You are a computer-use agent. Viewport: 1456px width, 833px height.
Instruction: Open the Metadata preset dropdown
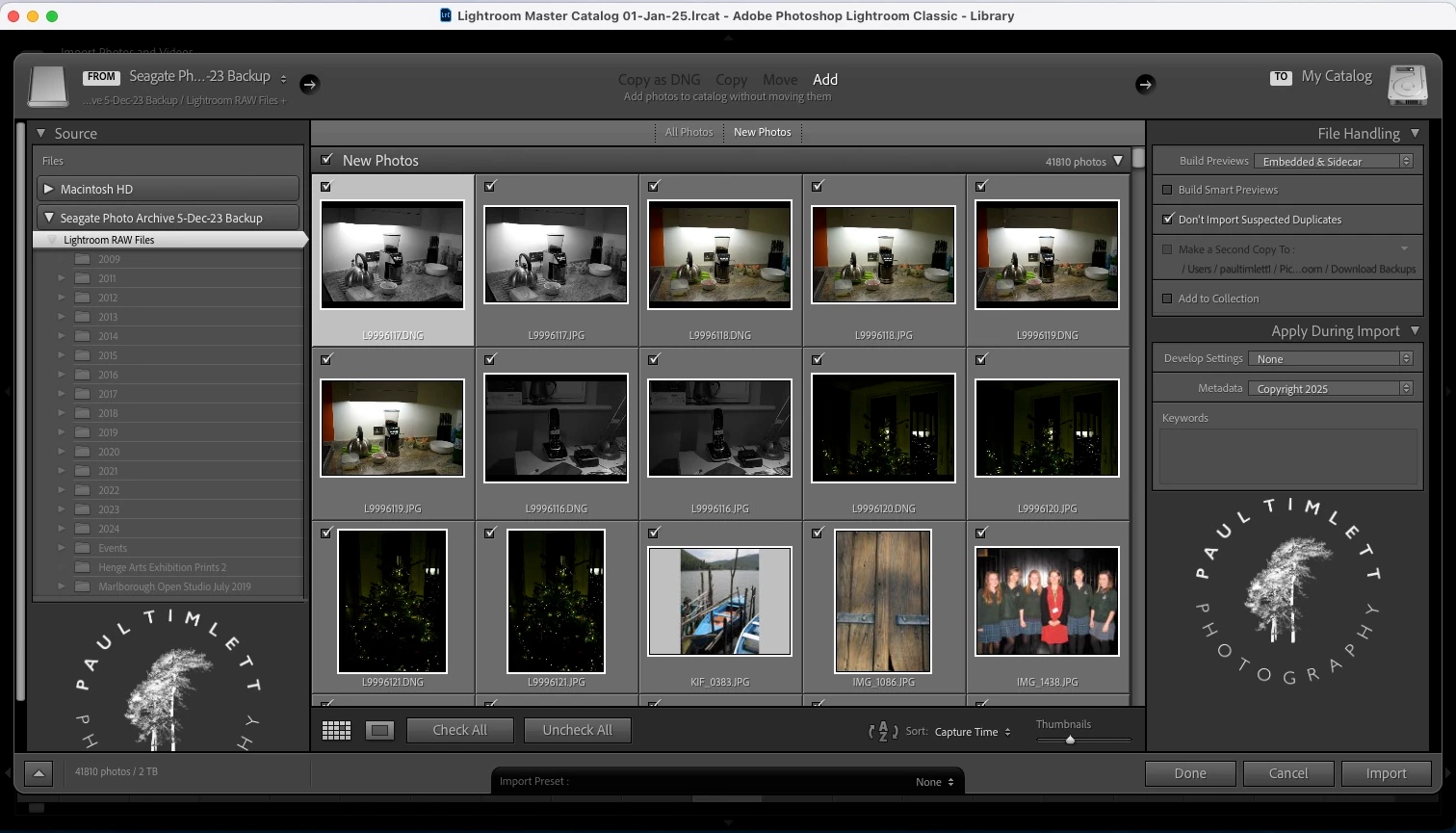[1331, 388]
